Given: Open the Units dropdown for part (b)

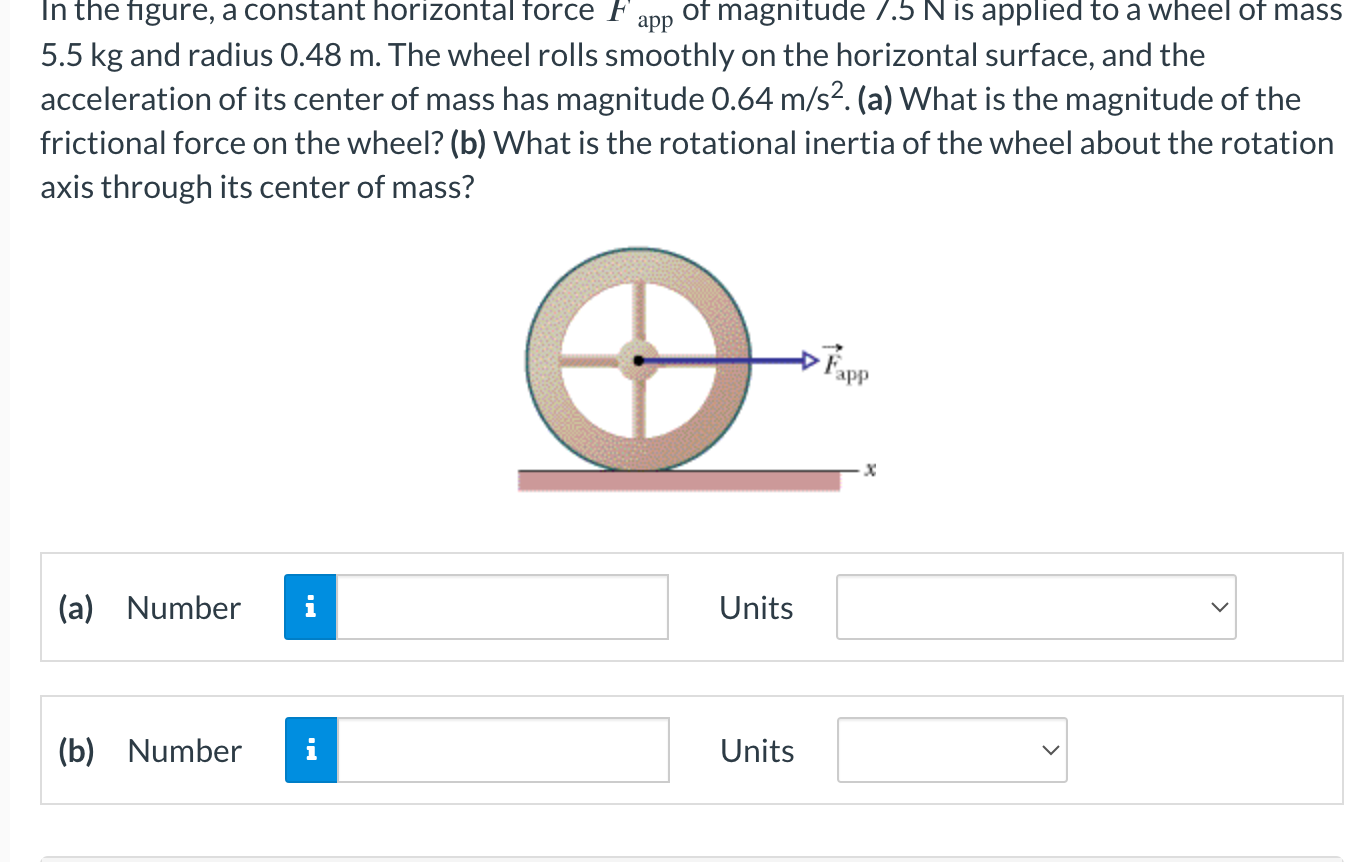Looking at the screenshot, I should (951, 749).
